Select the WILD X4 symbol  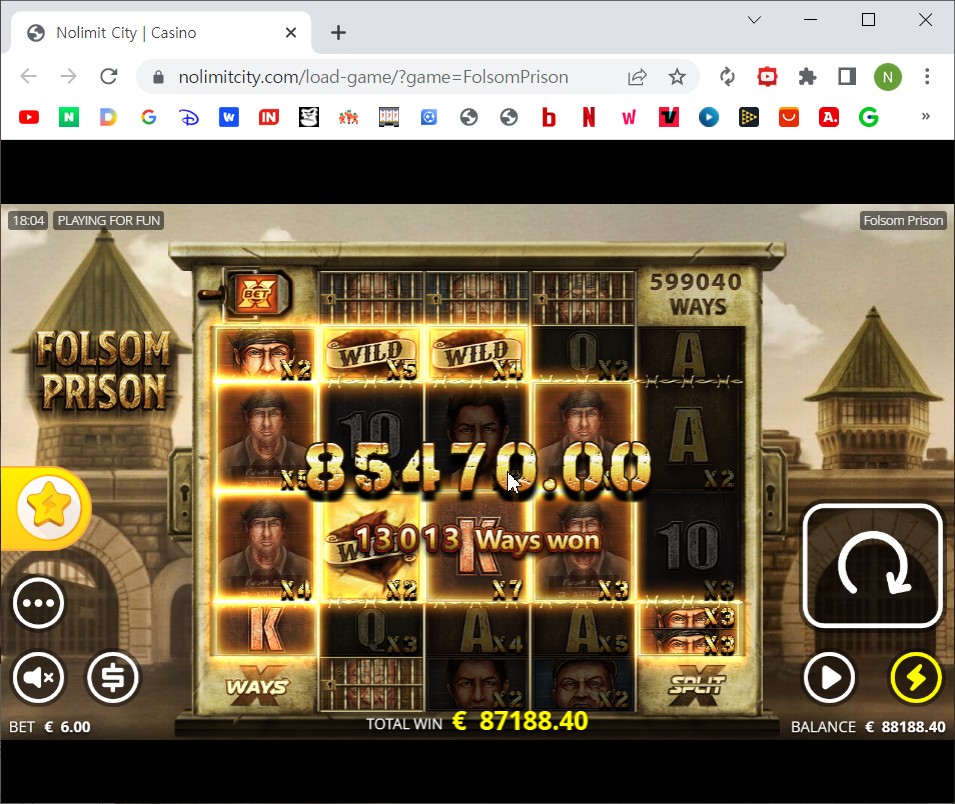pos(477,355)
